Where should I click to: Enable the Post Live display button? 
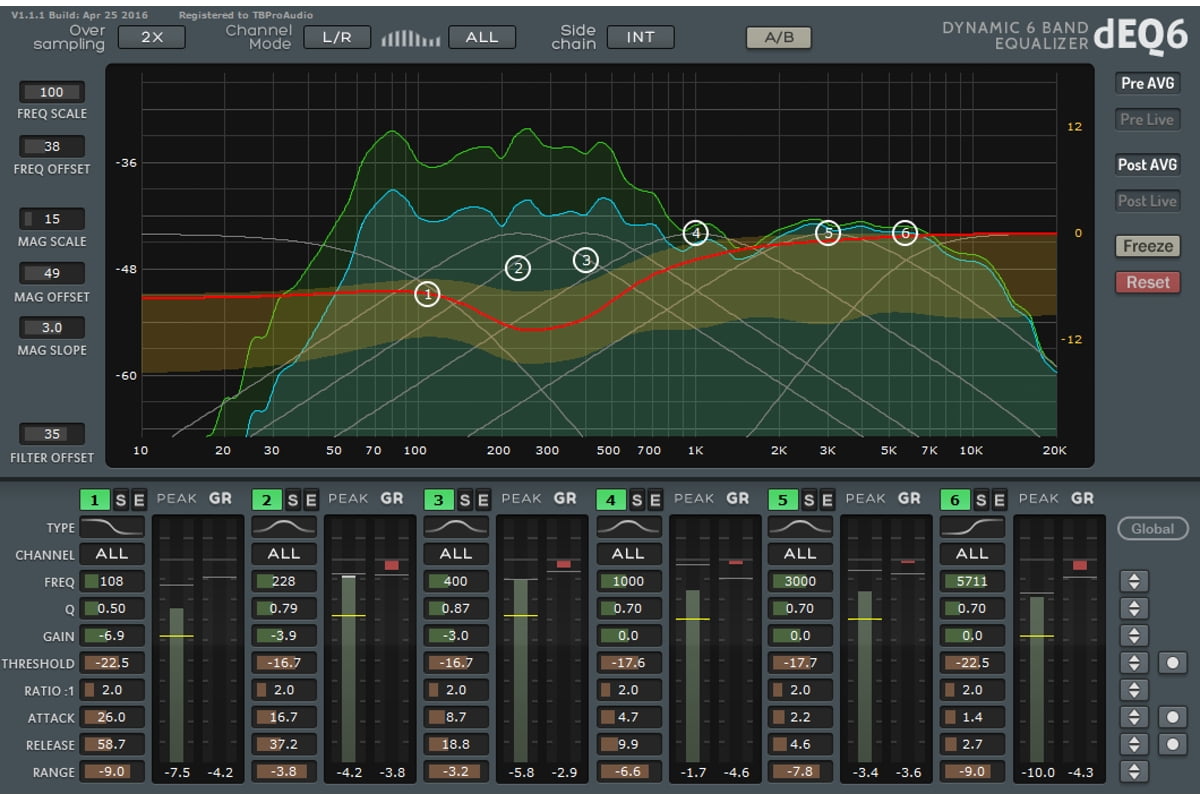point(1147,200)
